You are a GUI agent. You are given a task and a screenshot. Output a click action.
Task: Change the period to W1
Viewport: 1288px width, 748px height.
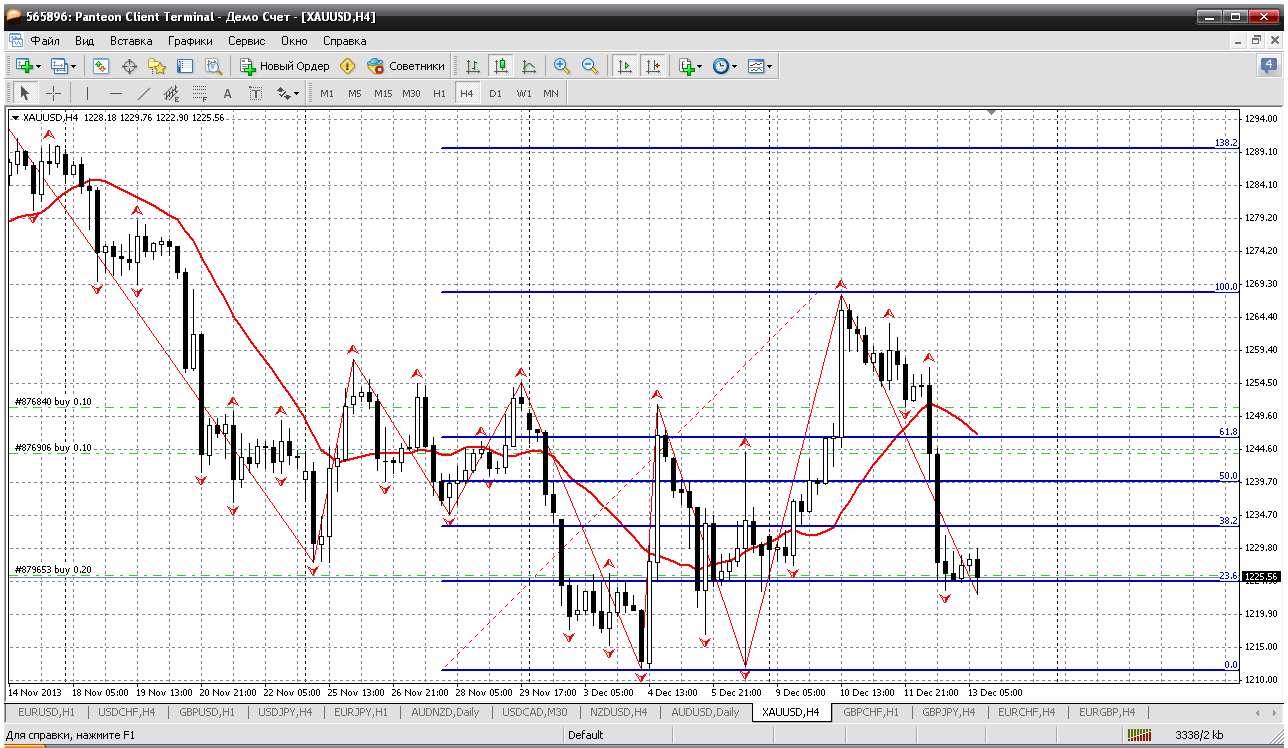point(523,93)
